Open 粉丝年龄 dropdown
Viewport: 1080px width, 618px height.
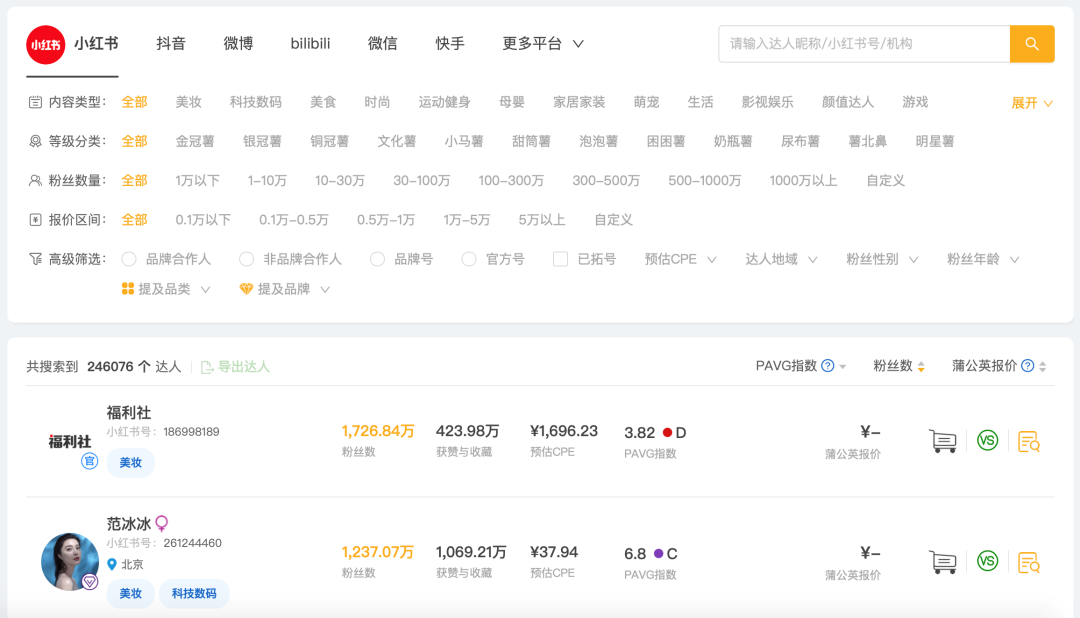[x=983, y=259]
